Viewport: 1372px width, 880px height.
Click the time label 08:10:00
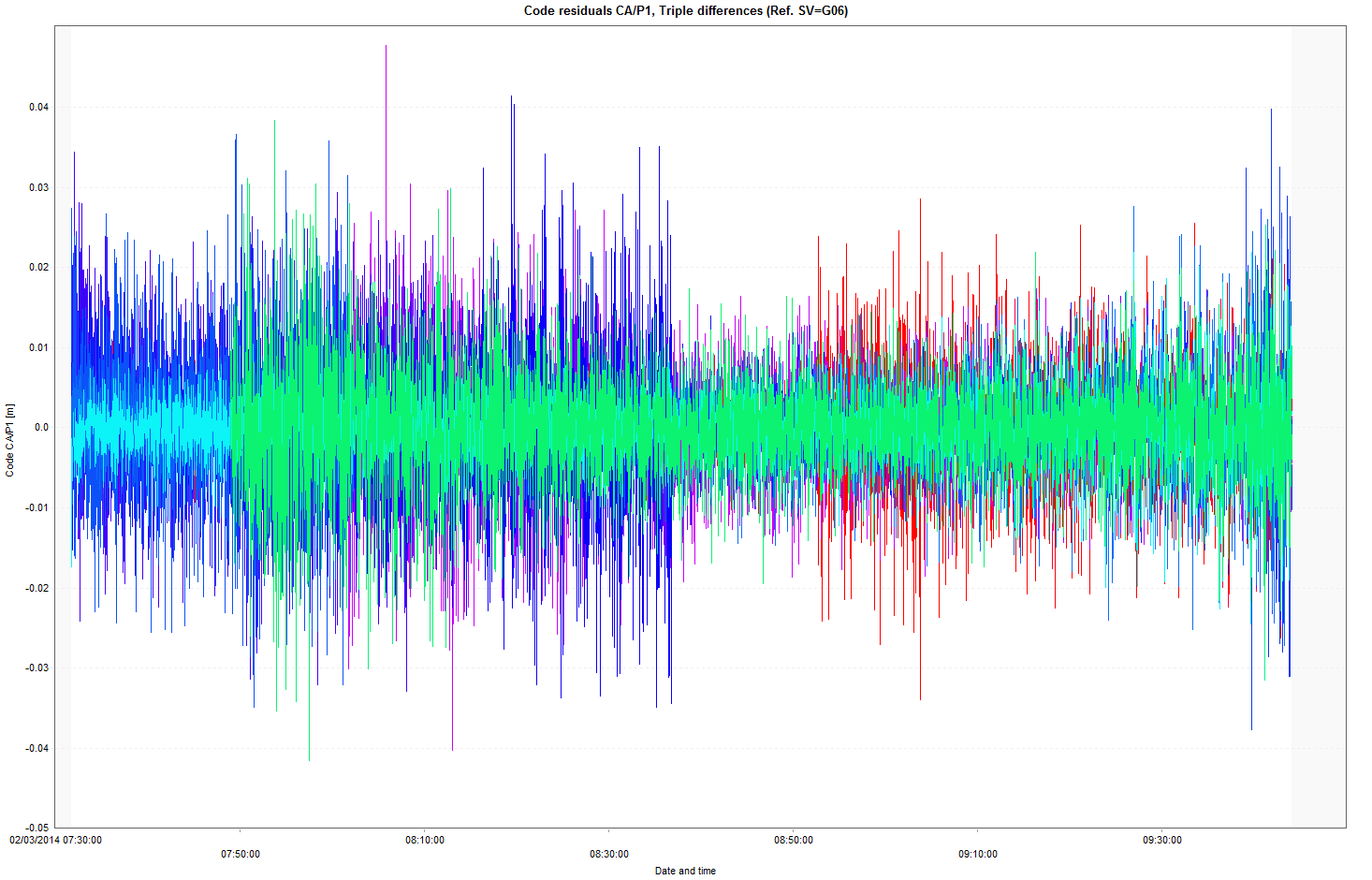(425, 840)
